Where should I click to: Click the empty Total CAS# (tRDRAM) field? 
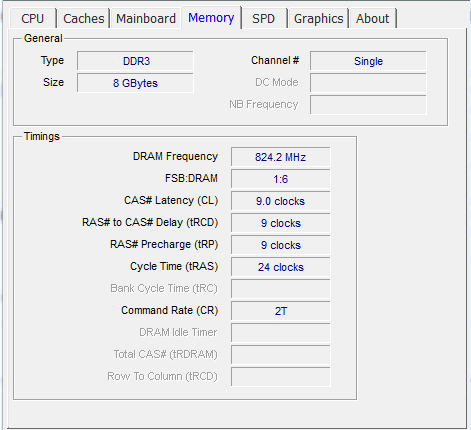[281, 355]
